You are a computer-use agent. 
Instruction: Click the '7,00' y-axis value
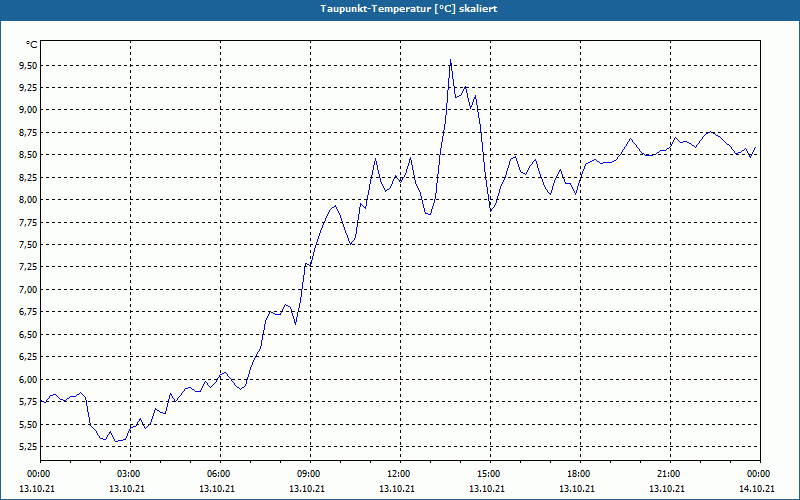point(29,289)
